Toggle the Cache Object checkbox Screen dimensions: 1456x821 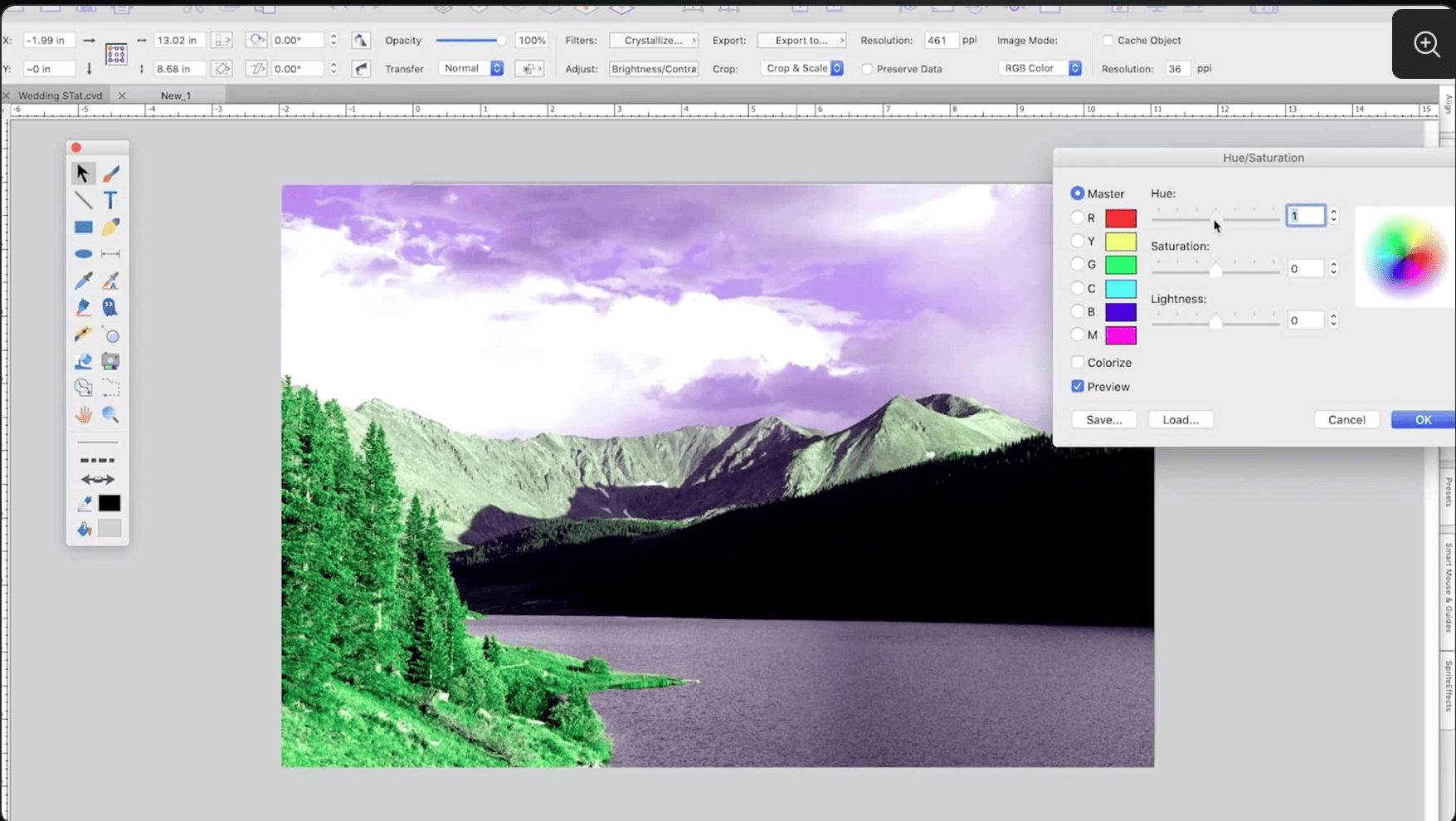click(x=1108, y=40)
